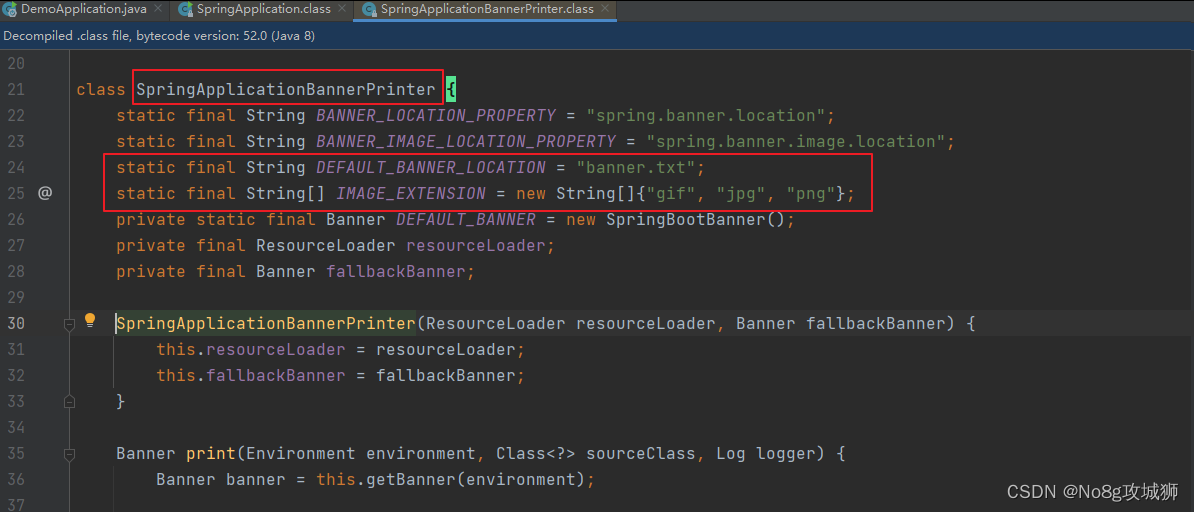Click the "jpg" string in the array

pos(740,194)
